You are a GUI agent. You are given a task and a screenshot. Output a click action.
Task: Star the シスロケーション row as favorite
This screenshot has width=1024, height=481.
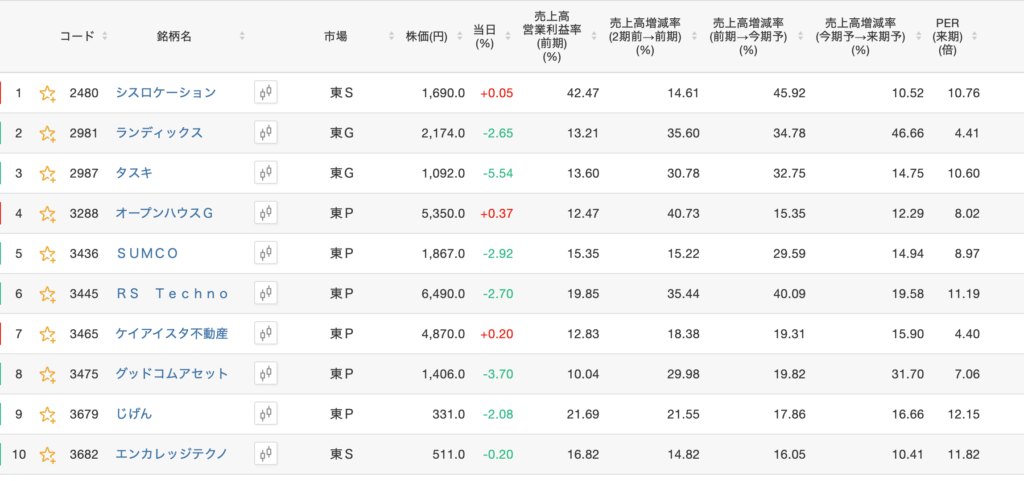[x=47, y=93]
